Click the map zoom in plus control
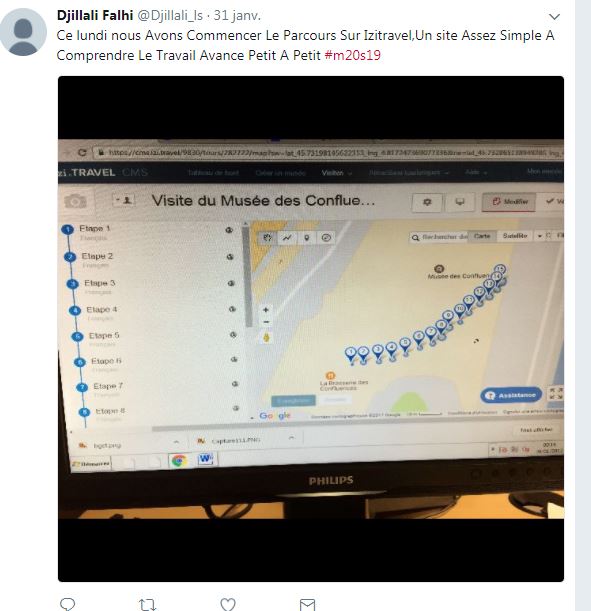 [266, 310]
